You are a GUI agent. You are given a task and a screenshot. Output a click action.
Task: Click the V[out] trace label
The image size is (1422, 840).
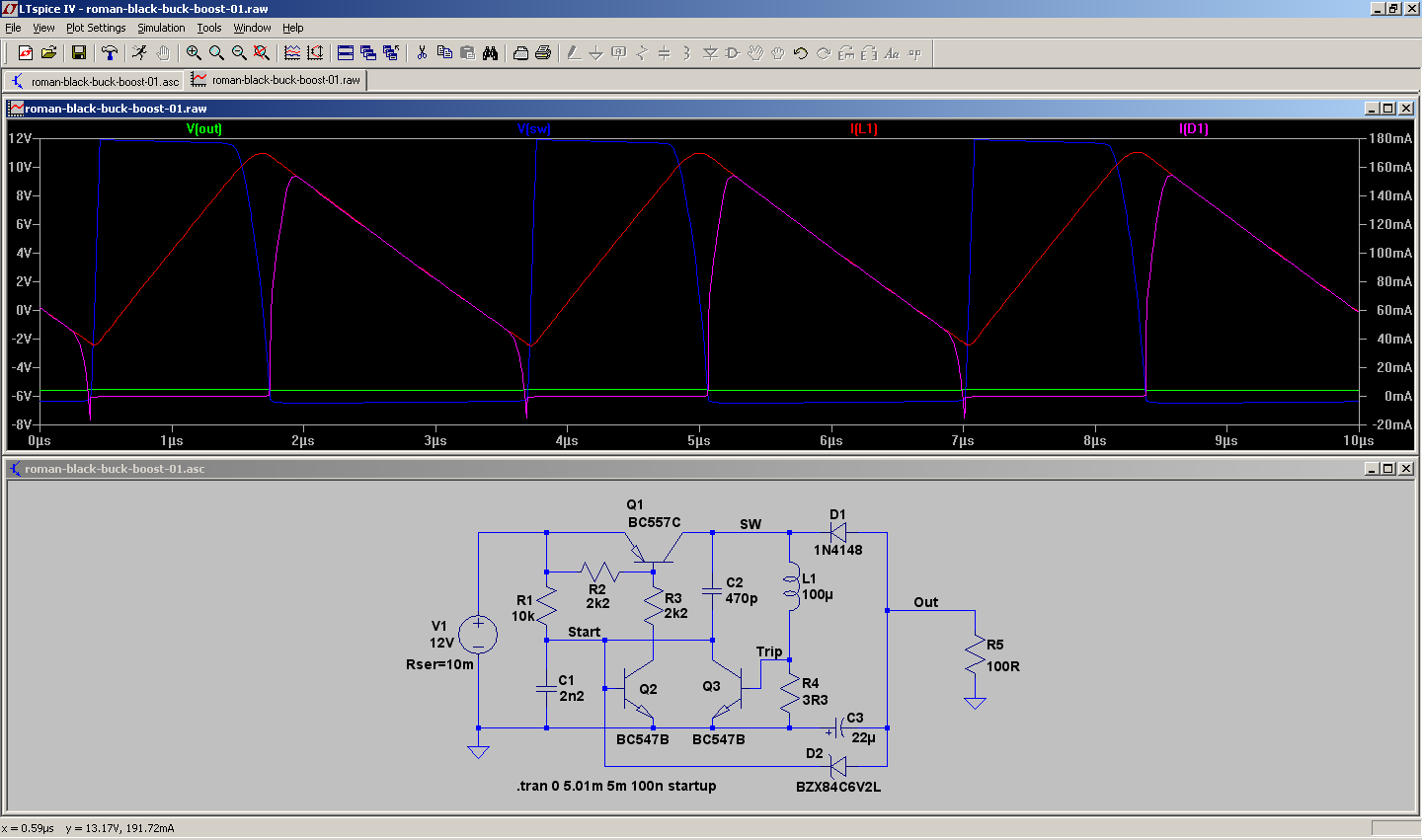click(x=204, y=129)
